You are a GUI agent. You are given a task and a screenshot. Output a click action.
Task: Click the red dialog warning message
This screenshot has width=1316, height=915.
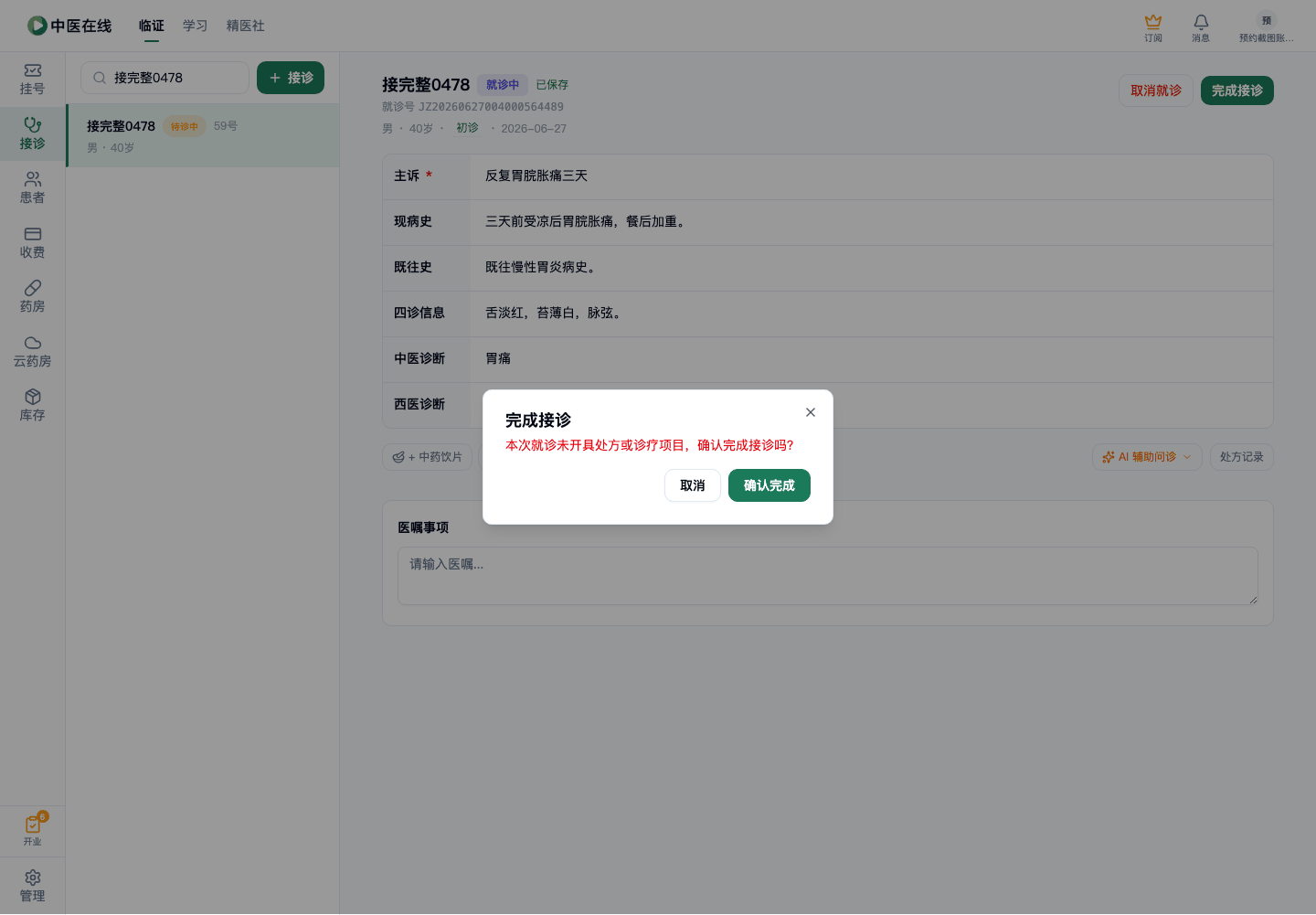click(x=650, y=445)
